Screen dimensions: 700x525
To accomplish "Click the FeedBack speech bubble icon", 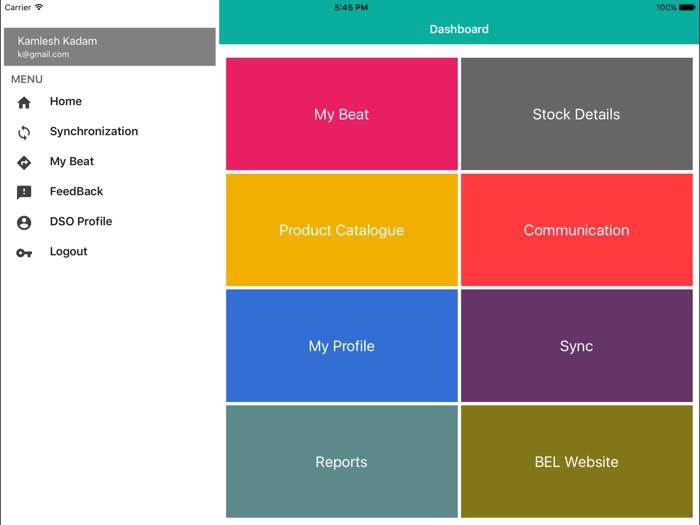I will click(x=24, y=192).
